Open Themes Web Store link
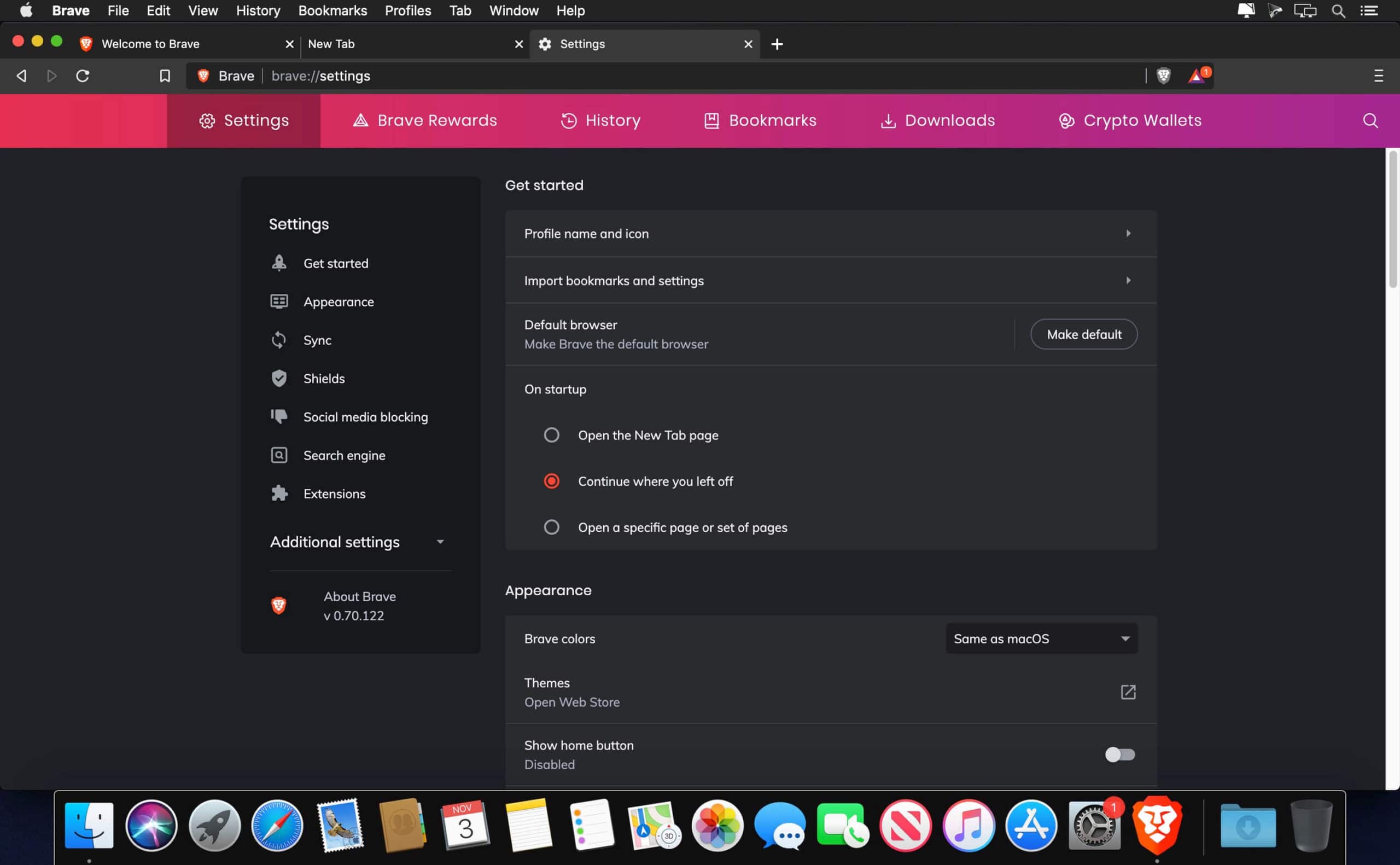 pos(1127,692)
